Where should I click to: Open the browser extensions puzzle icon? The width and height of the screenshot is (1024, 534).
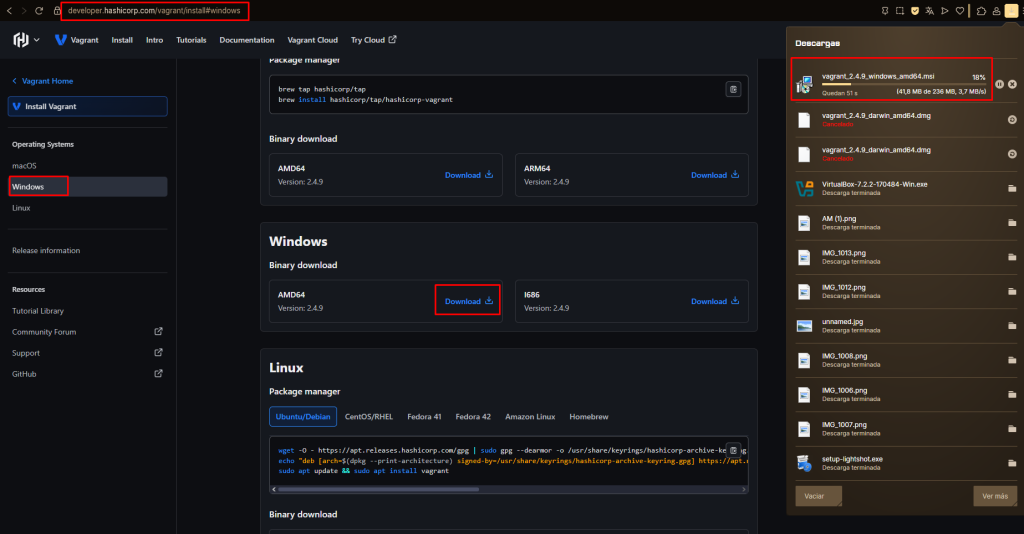981,10
